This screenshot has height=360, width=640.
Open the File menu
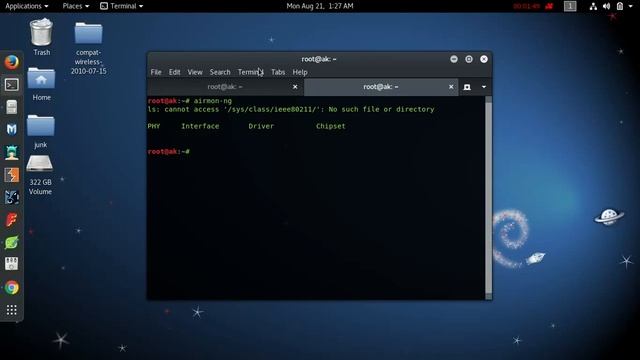point(156,72)
